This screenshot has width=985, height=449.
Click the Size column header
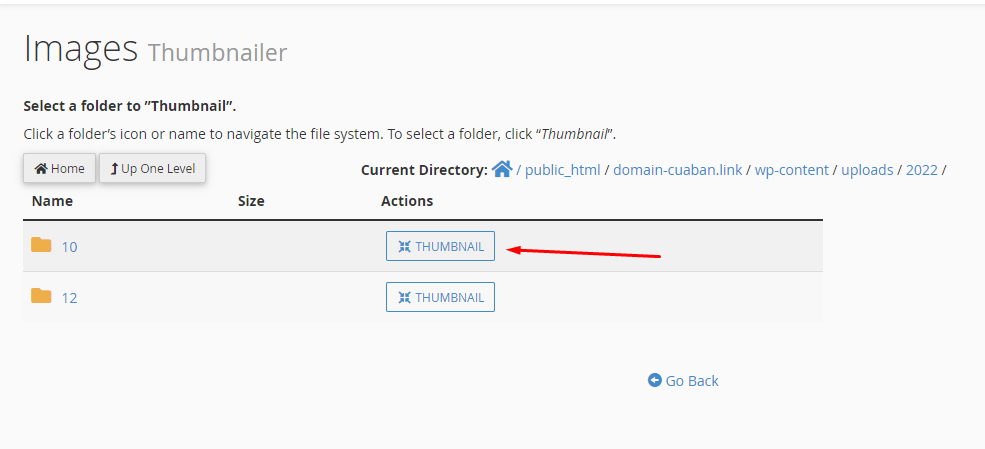[251, 201]
